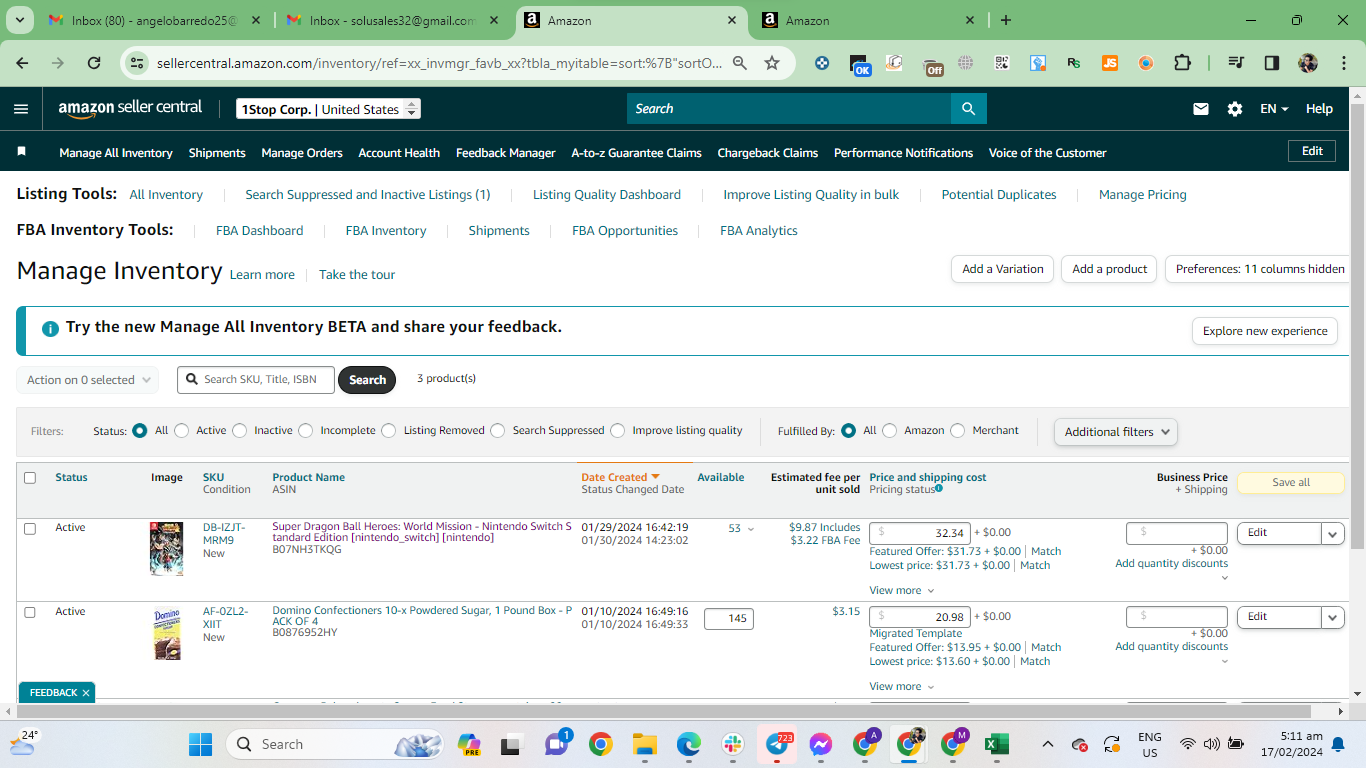Expand the Edit dropdown arrow for Super Dragon Ball row
1366x768 pixels.
1333,534
